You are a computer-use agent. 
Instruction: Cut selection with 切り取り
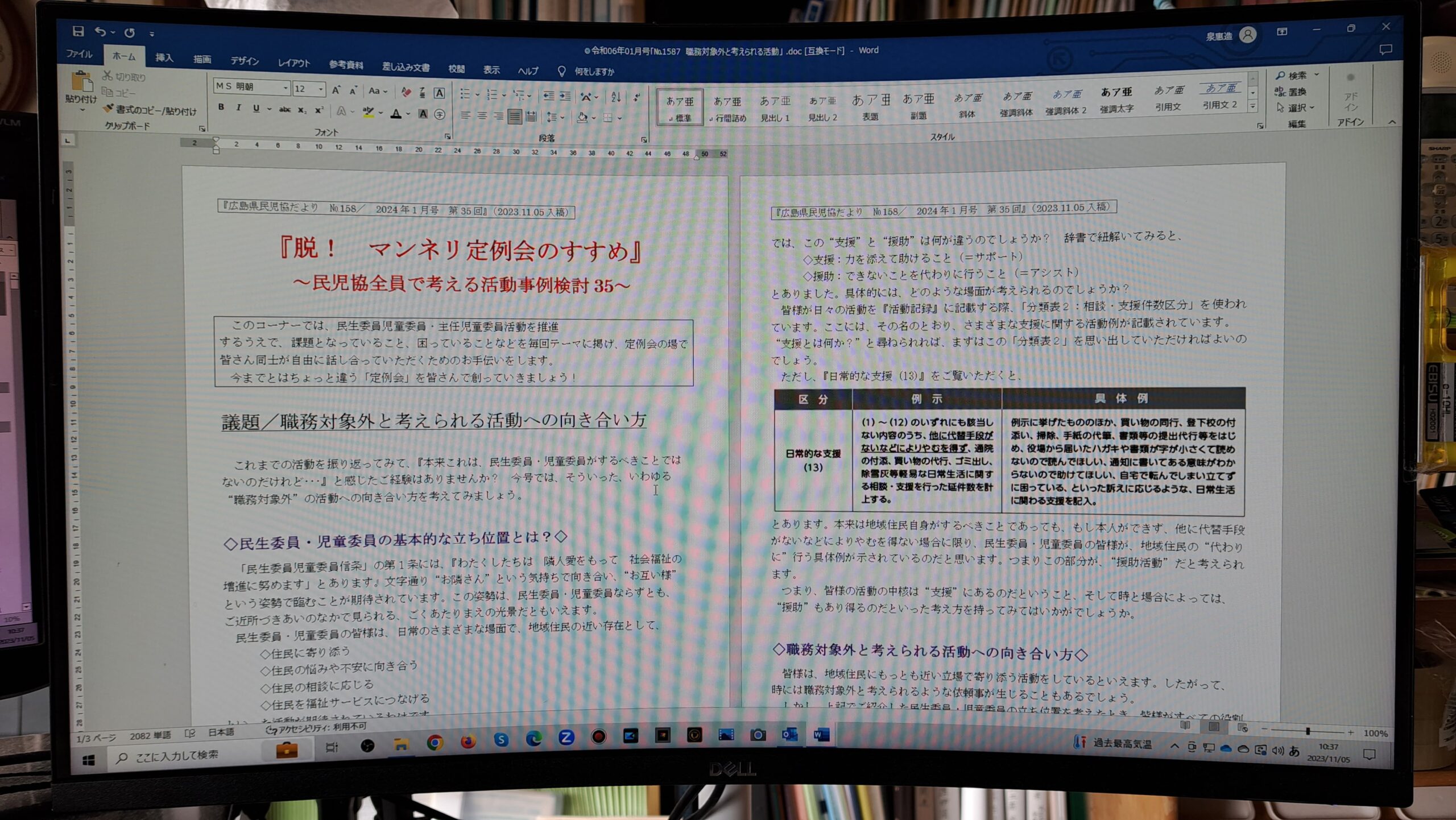[x=124, y=76]
